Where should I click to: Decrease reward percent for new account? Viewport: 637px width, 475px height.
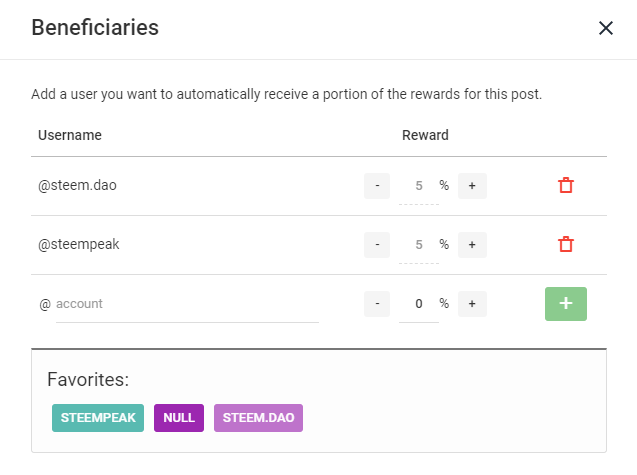pos(376,303)
